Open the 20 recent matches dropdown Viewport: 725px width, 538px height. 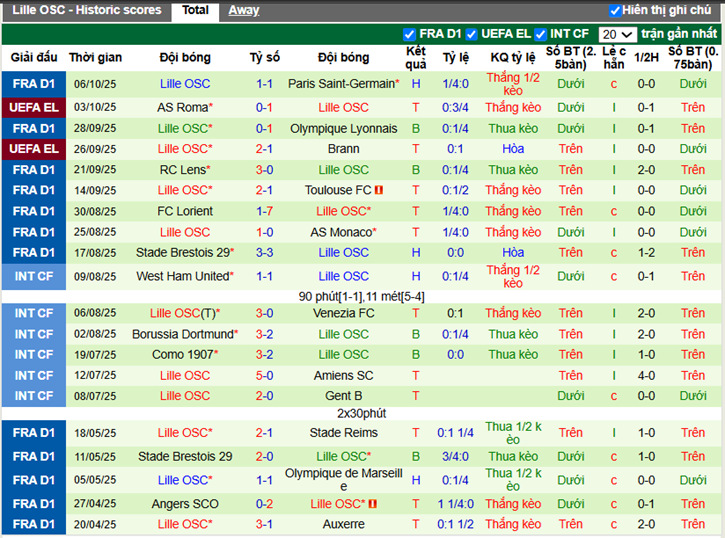coord(617,35)
